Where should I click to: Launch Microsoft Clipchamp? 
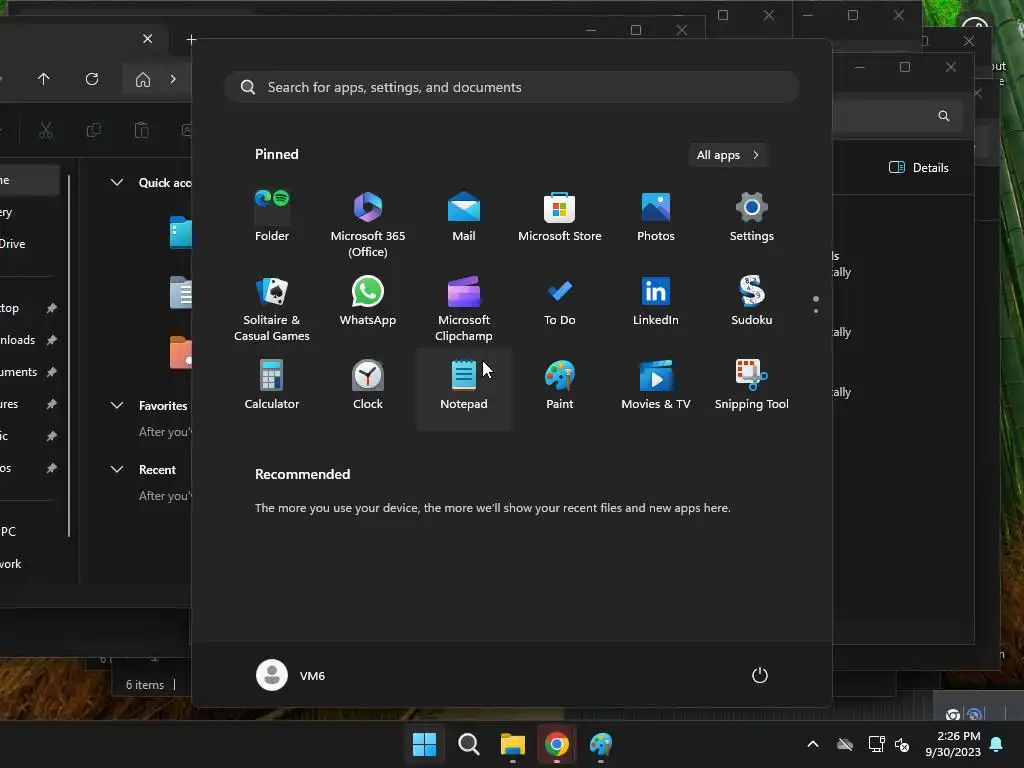[464, 308]
